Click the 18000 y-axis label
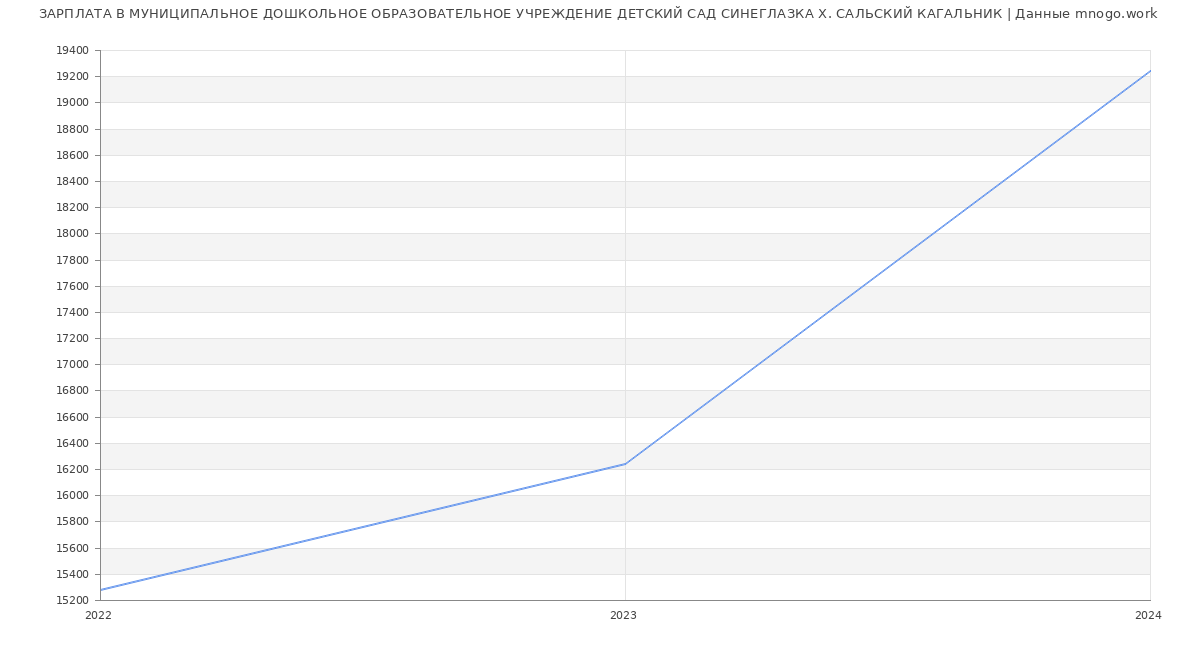This screenshot has height=650, width=1200. point(72,234)
